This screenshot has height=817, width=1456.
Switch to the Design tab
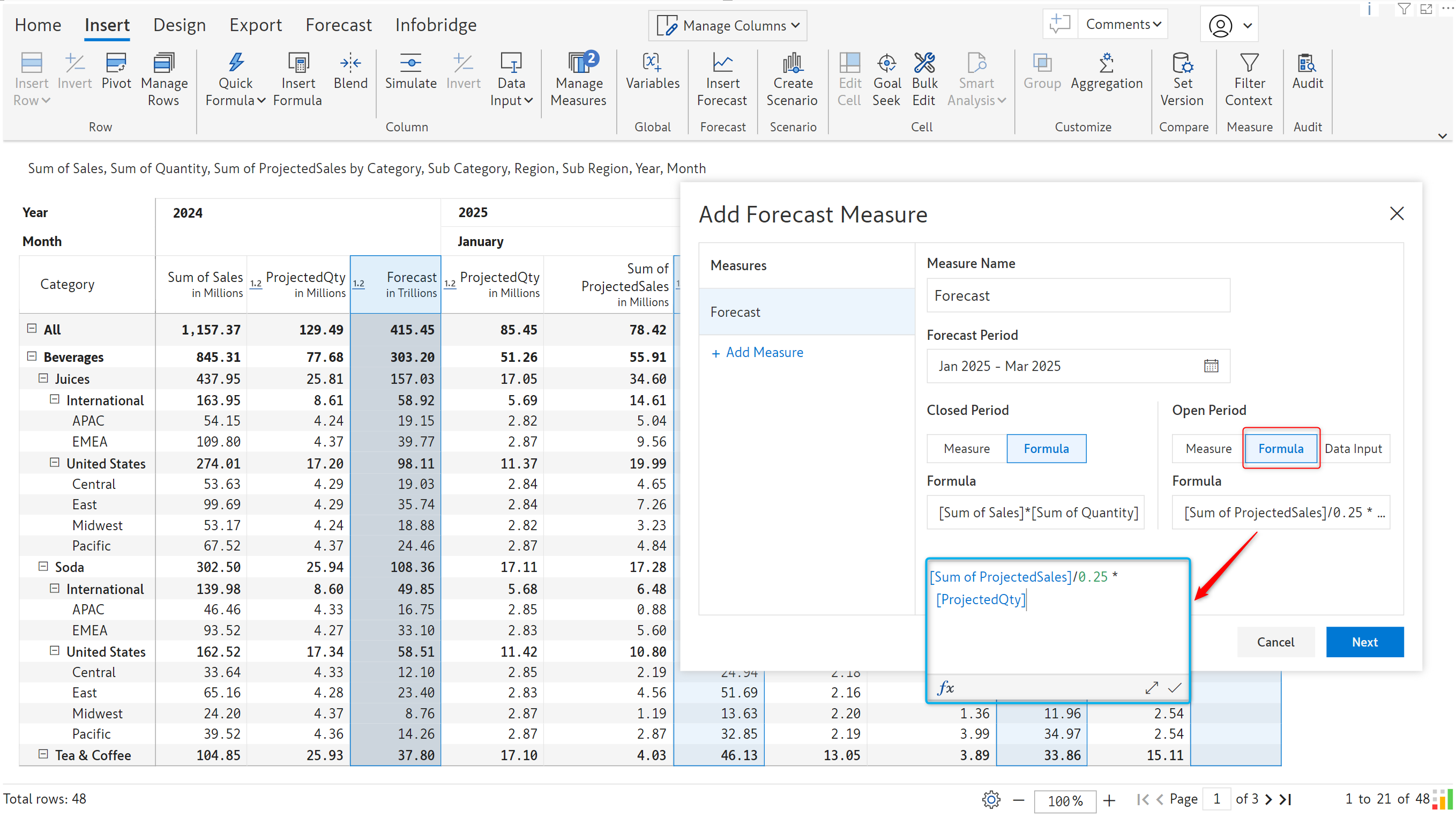[179, 25]
